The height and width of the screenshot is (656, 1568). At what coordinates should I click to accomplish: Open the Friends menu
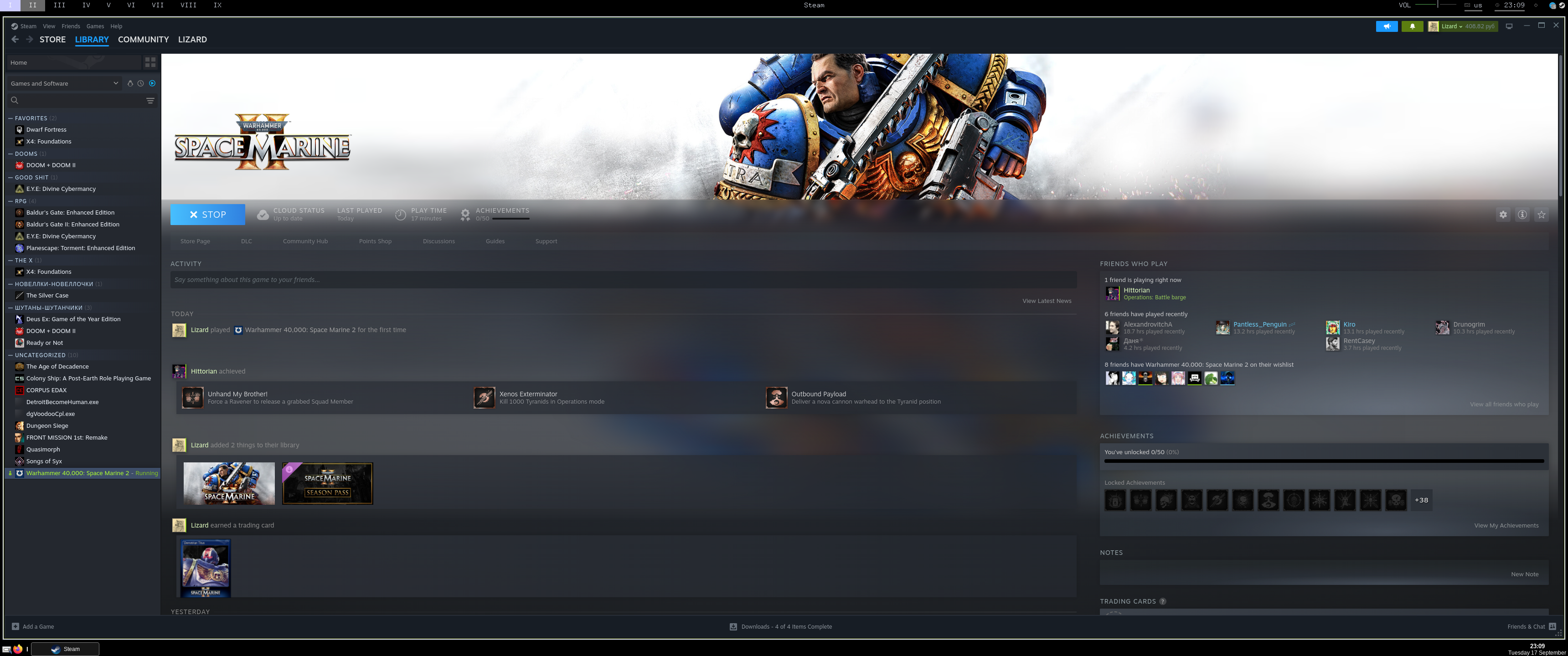(x=71, y=26)
